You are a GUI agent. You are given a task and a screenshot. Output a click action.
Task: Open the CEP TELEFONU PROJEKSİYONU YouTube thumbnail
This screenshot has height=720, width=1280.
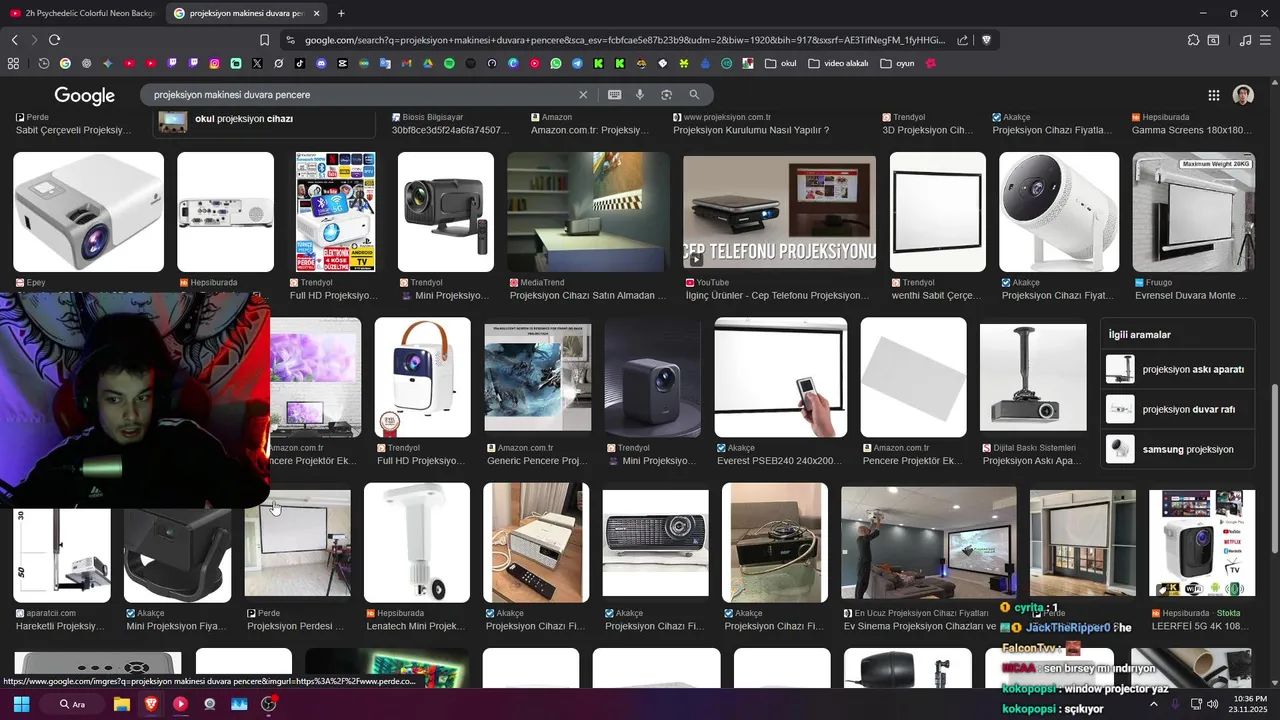click(x=779, y=212)
